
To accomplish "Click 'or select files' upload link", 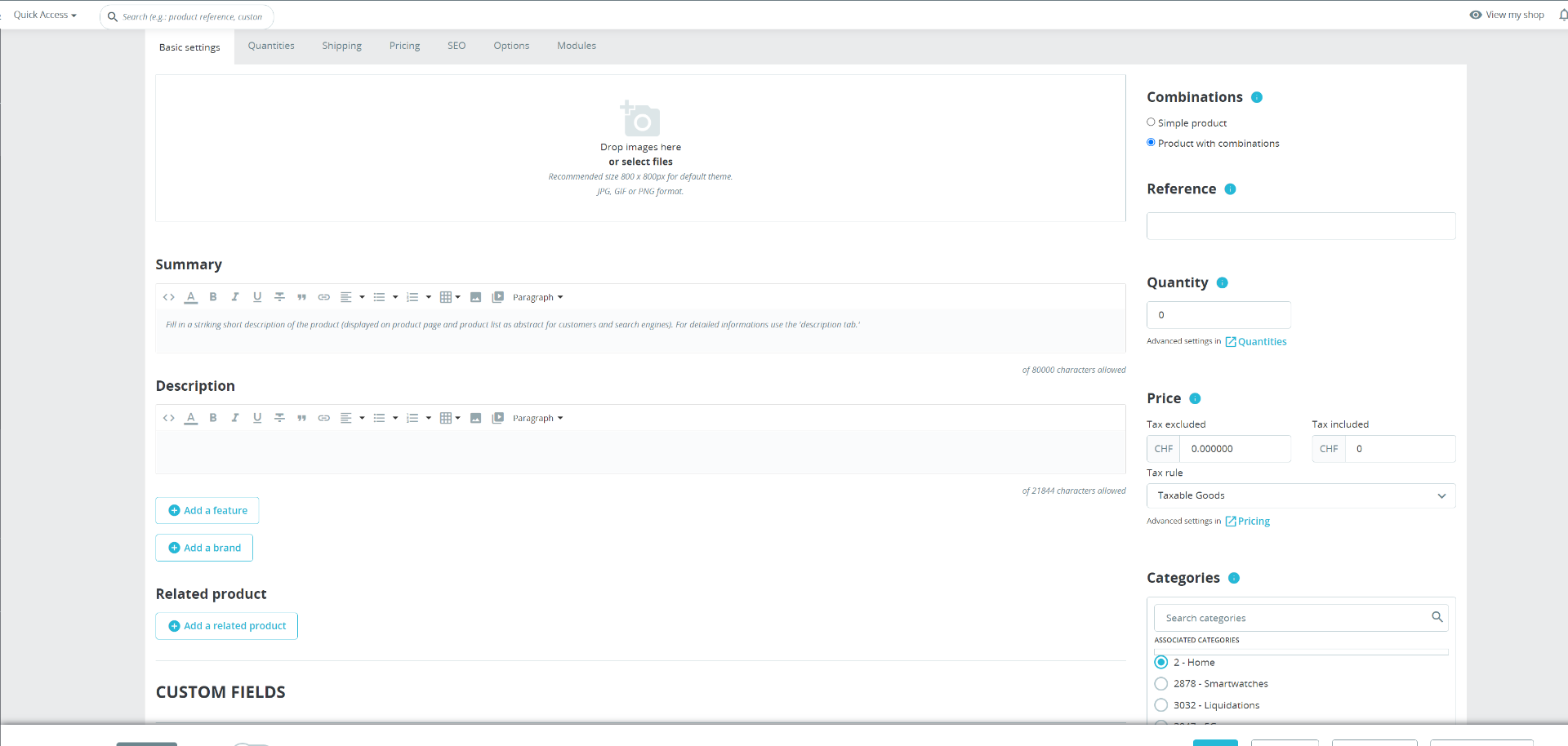I will coord(640,162).
